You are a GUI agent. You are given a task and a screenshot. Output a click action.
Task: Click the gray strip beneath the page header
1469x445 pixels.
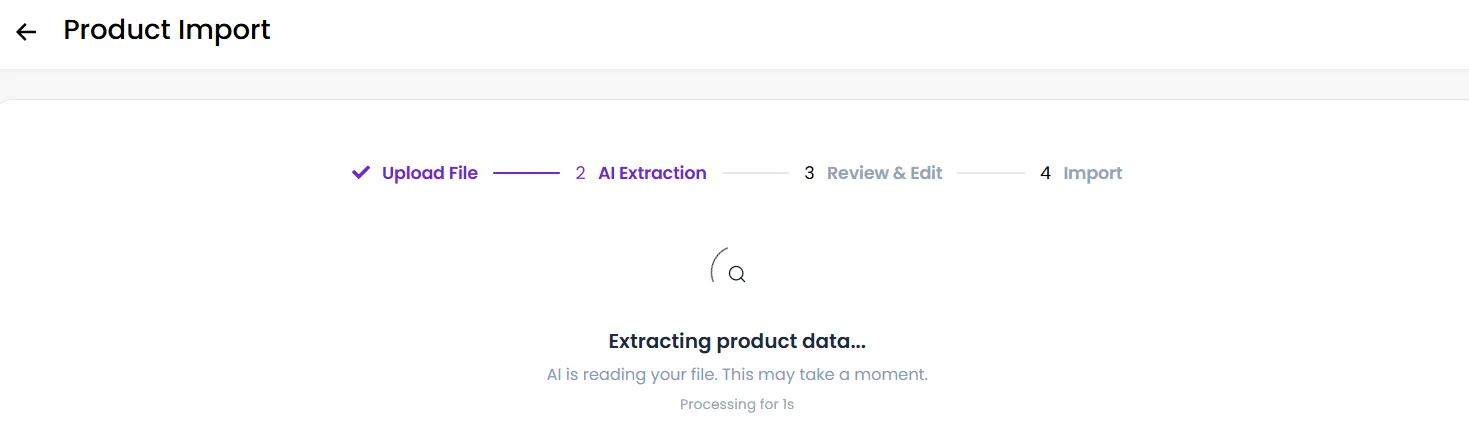click(734, 84)
